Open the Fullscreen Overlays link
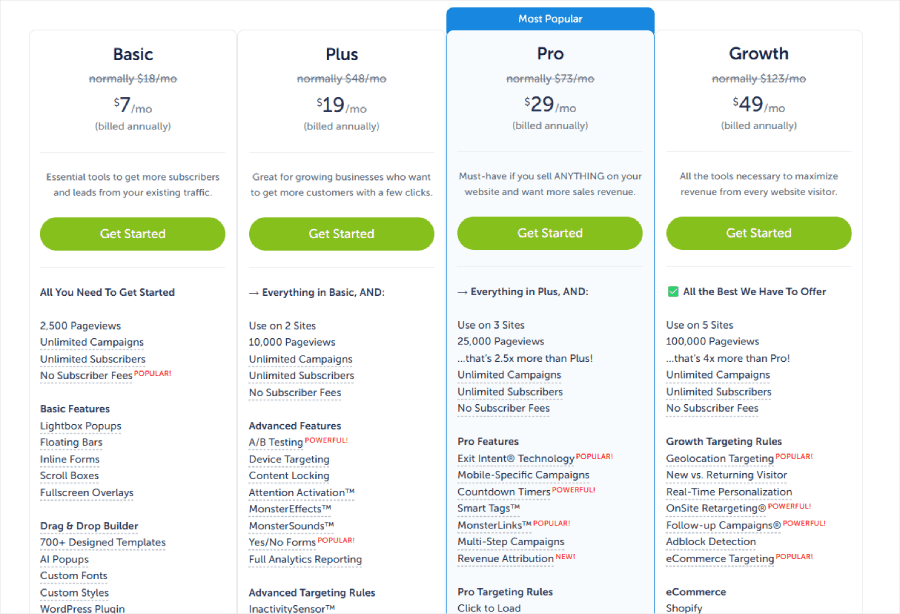Screen dimensions: 900x614 point(88,492)
